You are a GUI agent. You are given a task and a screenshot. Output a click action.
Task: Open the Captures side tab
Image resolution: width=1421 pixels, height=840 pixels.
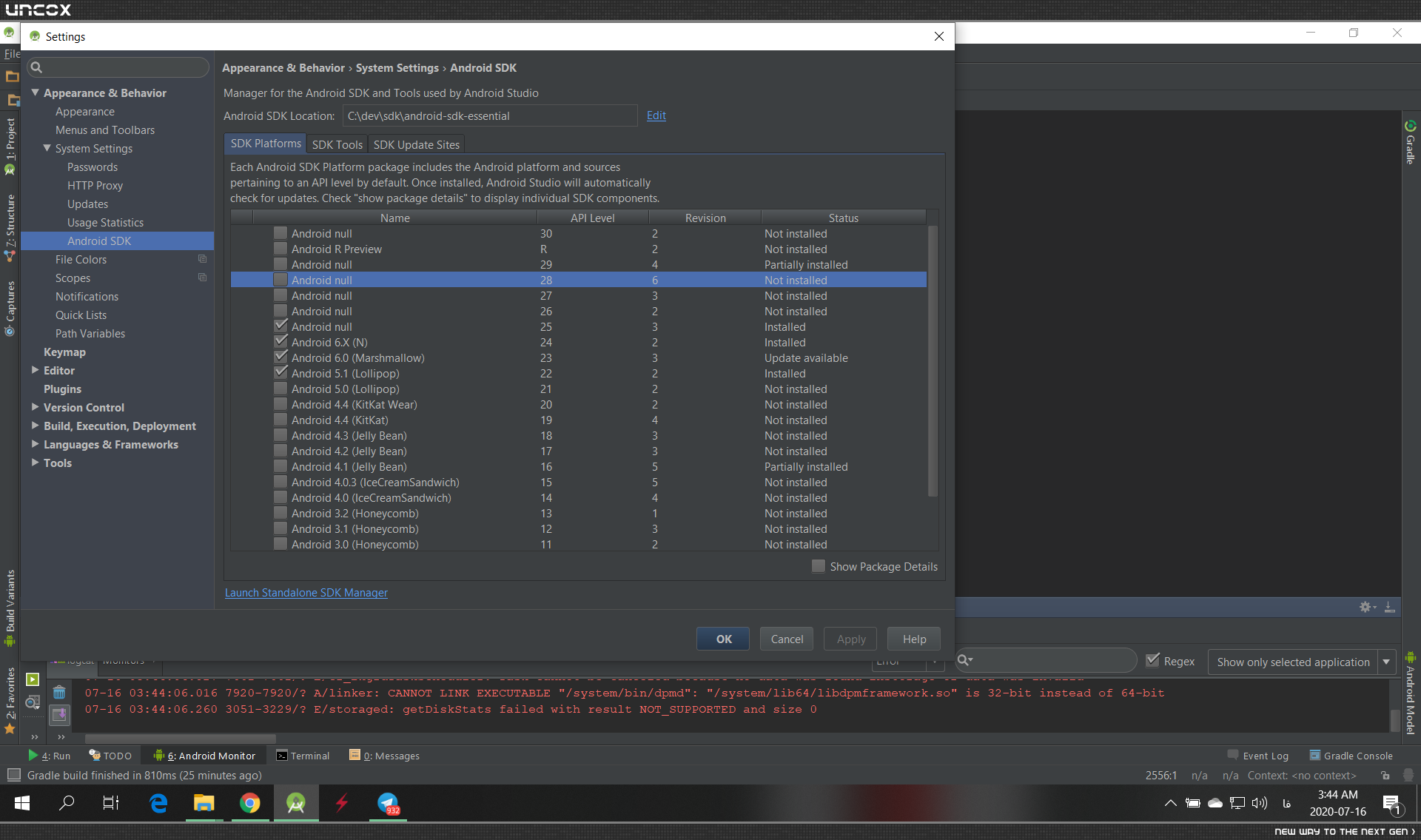pyautogui.click(x=10, y=308)
